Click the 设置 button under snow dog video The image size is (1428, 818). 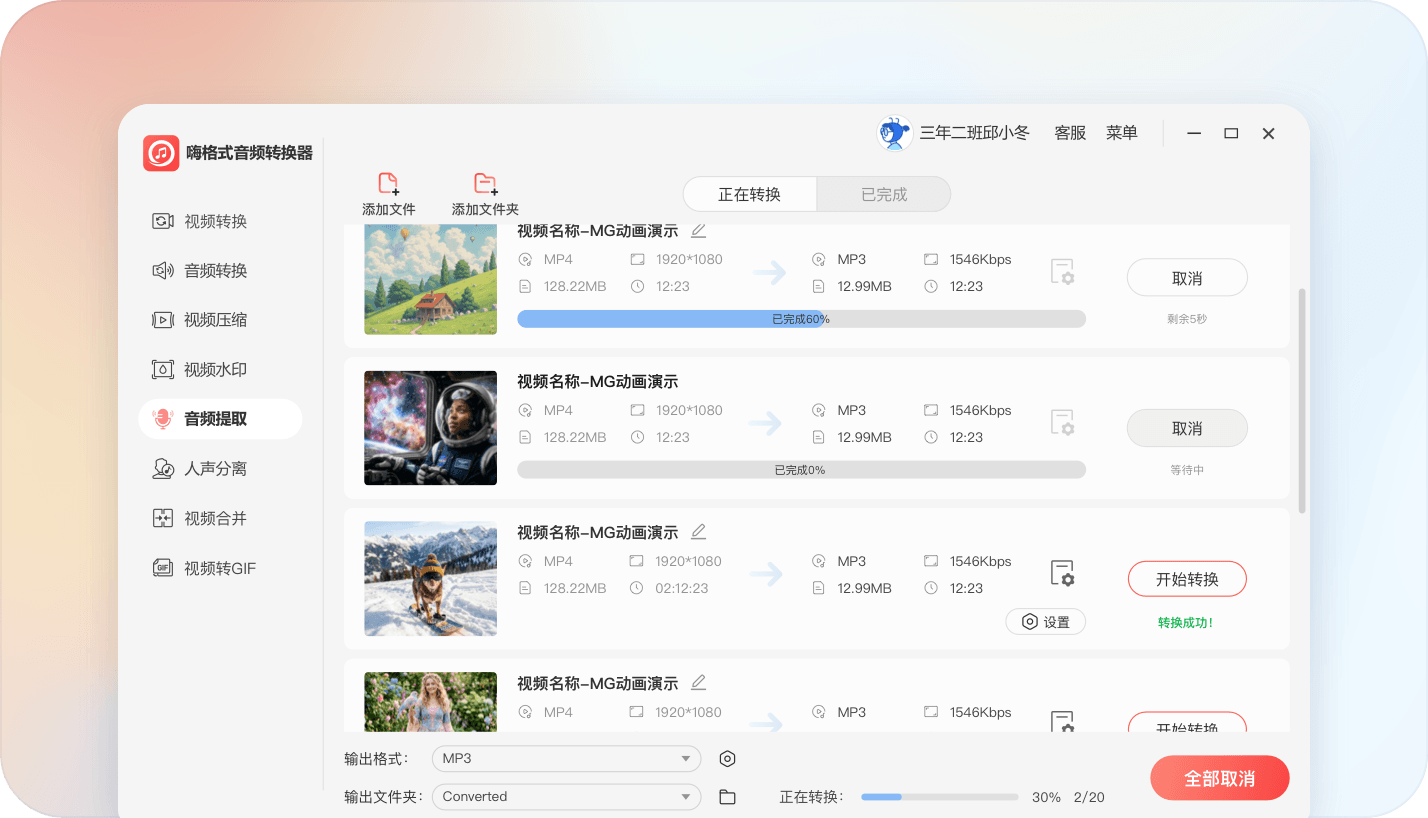1046,622
